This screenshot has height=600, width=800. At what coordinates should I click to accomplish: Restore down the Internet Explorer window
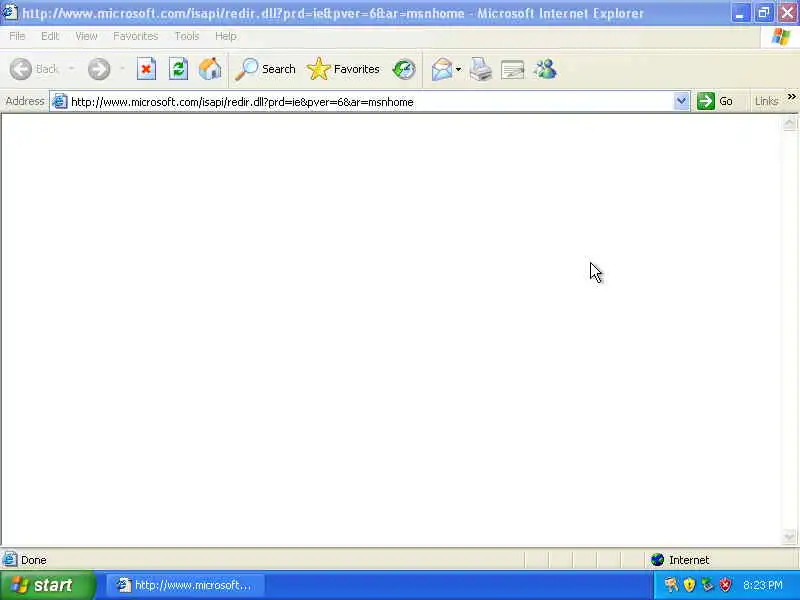(x=764, y=13)
